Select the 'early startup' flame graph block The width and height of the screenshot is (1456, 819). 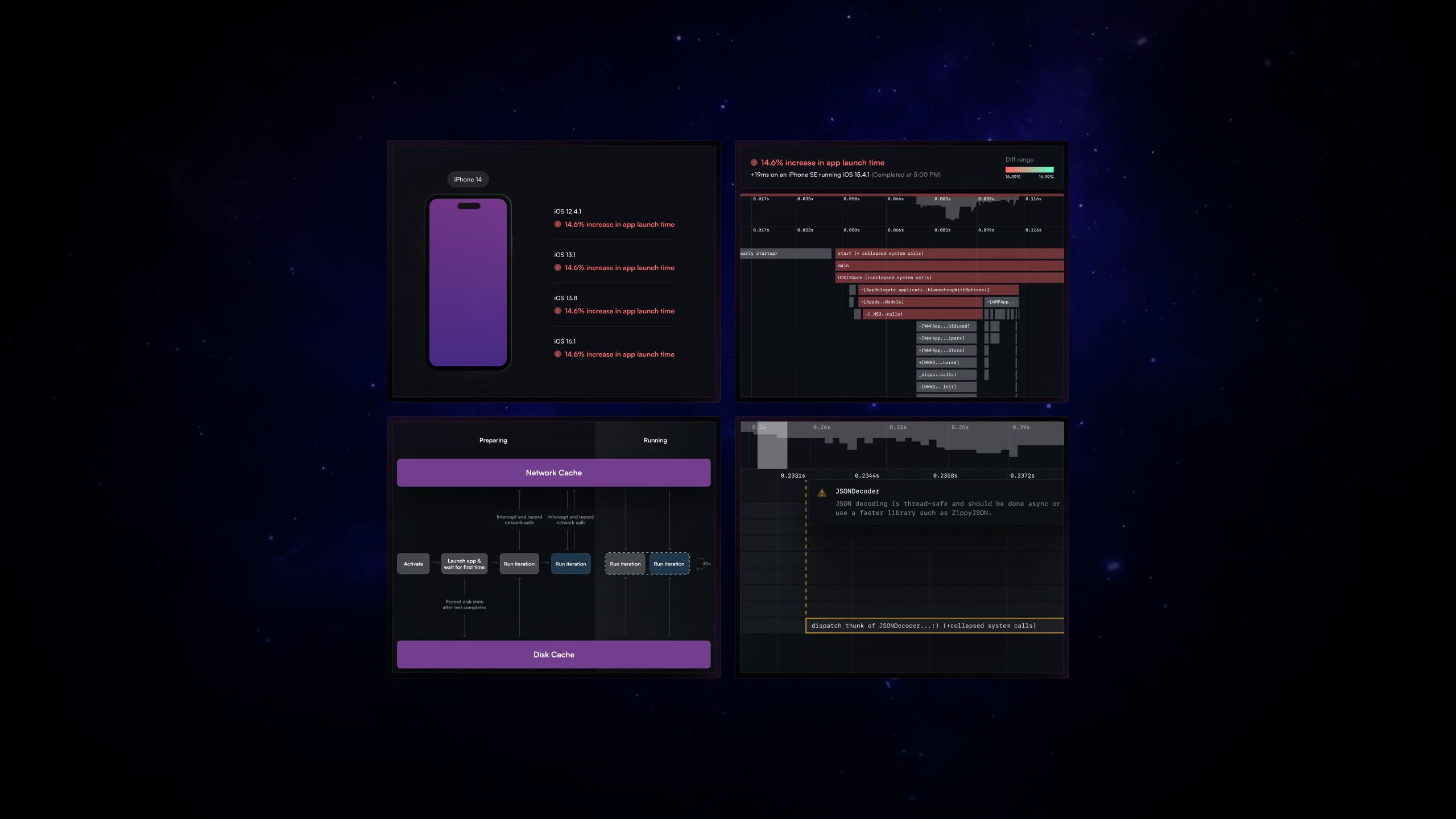[x=785, y=254]
